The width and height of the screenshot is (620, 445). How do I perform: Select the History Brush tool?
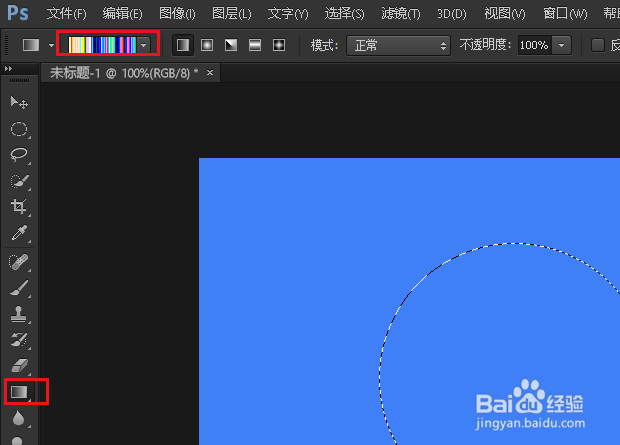(19, 340)
